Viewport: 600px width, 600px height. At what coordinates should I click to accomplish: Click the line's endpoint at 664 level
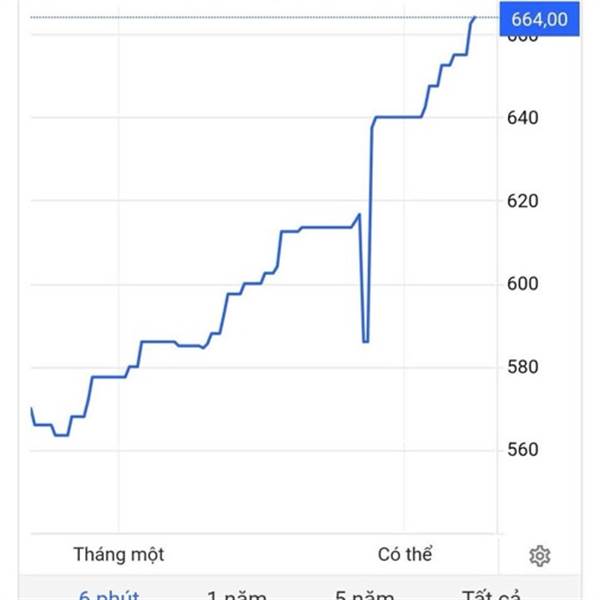(x=474, y=18)
